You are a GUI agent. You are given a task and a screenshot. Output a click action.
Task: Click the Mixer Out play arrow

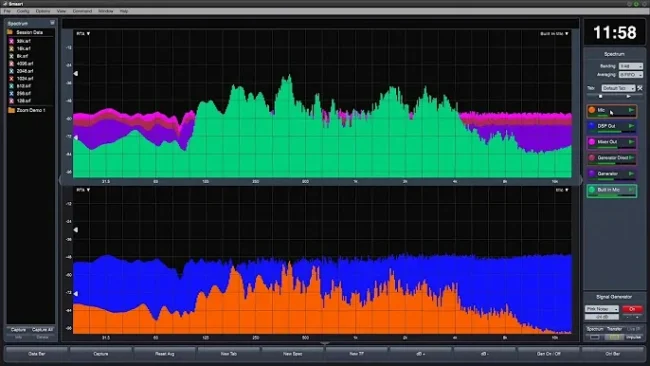pos(631,142)
